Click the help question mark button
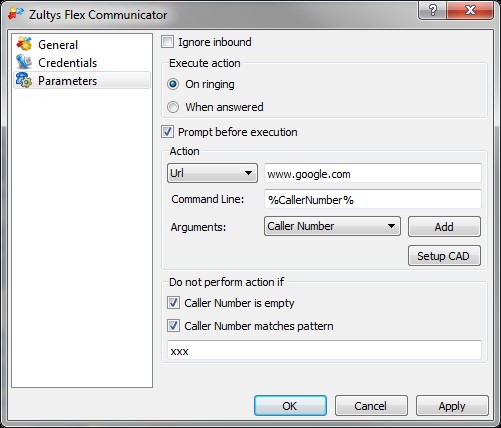This screenshot has width=501, height=428. point(432,10)
